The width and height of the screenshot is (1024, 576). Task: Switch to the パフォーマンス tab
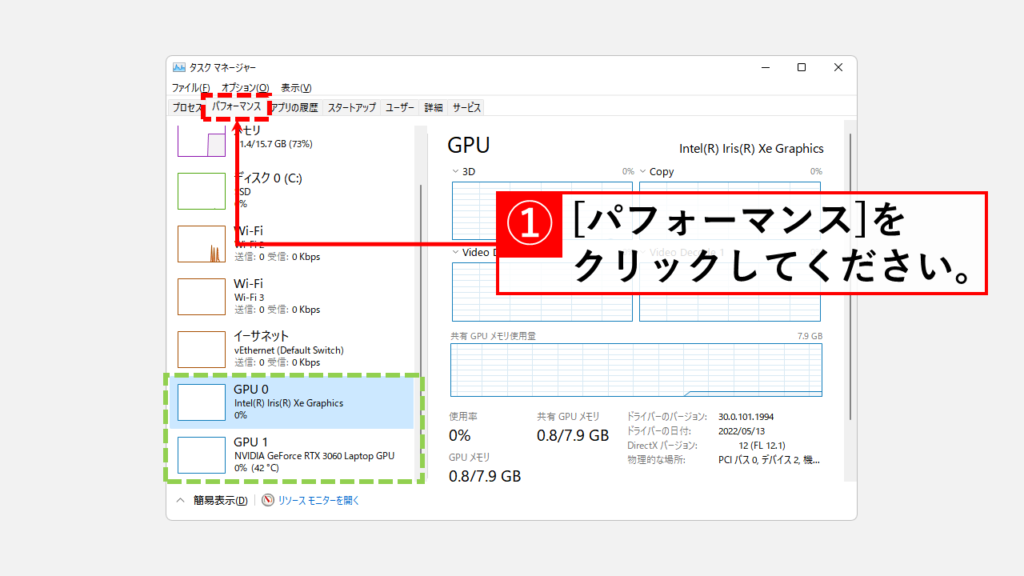[x=237, y=107]
